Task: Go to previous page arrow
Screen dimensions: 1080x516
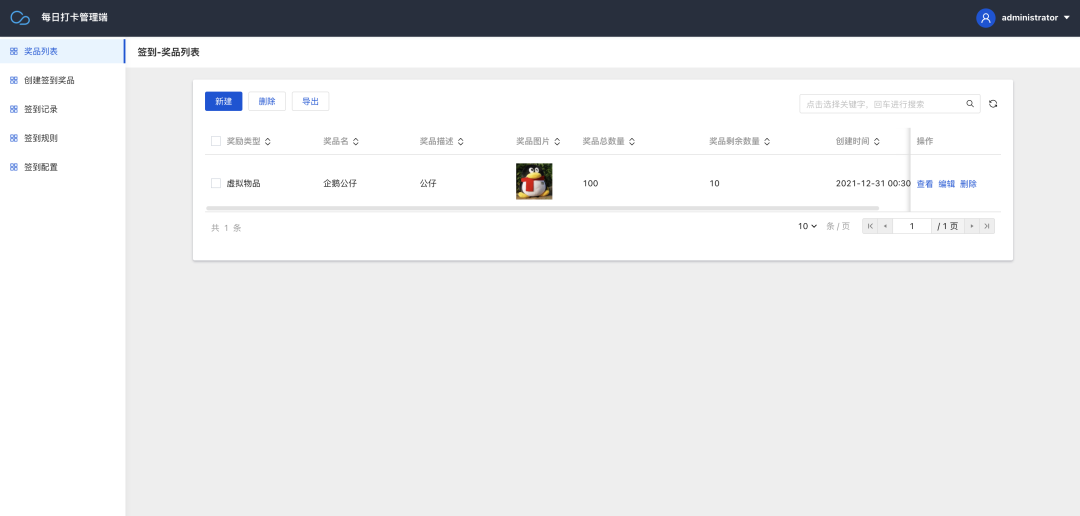Action: 885,226
